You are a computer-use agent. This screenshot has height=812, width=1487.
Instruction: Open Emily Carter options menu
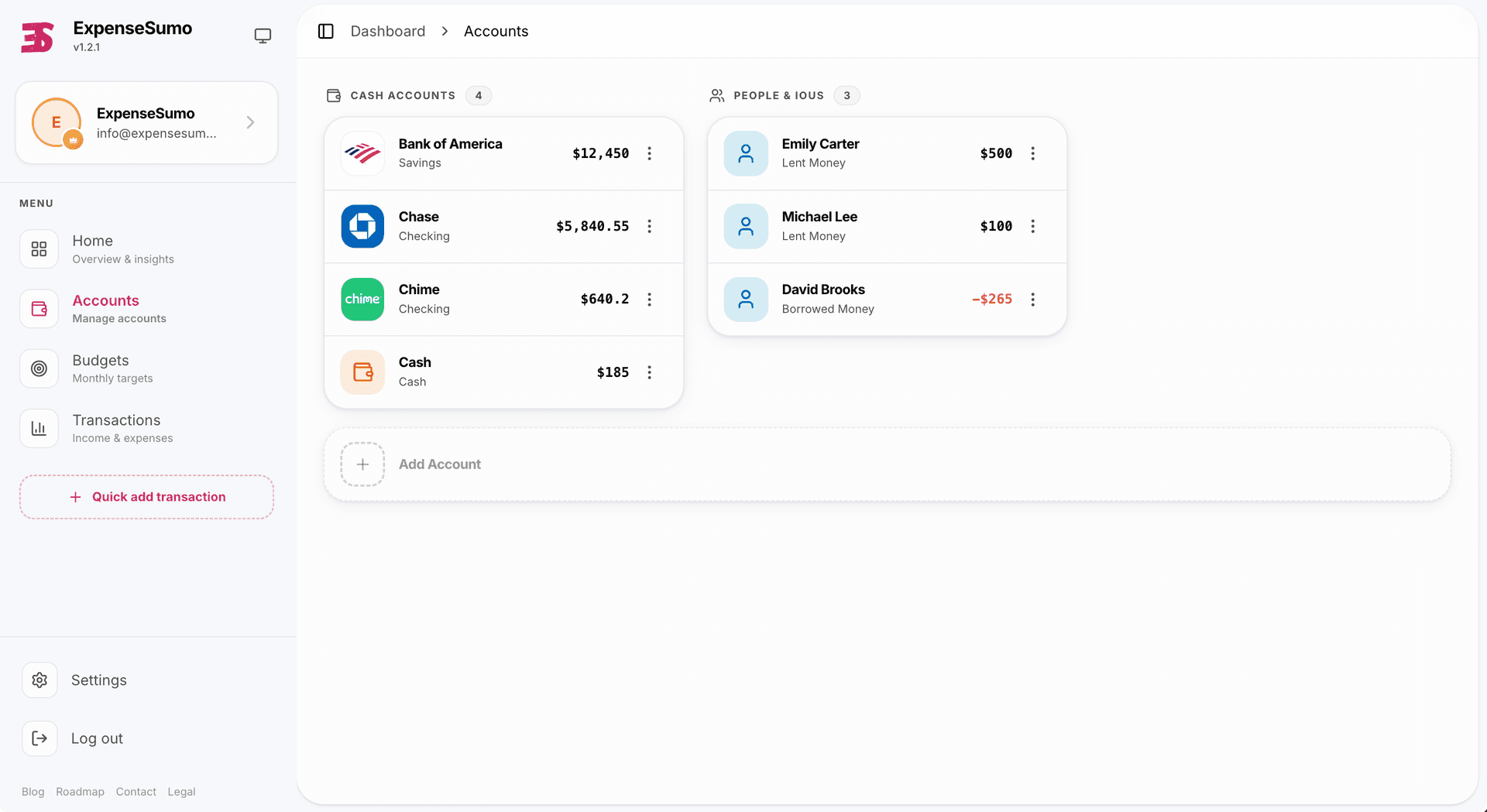point(1033,153)
